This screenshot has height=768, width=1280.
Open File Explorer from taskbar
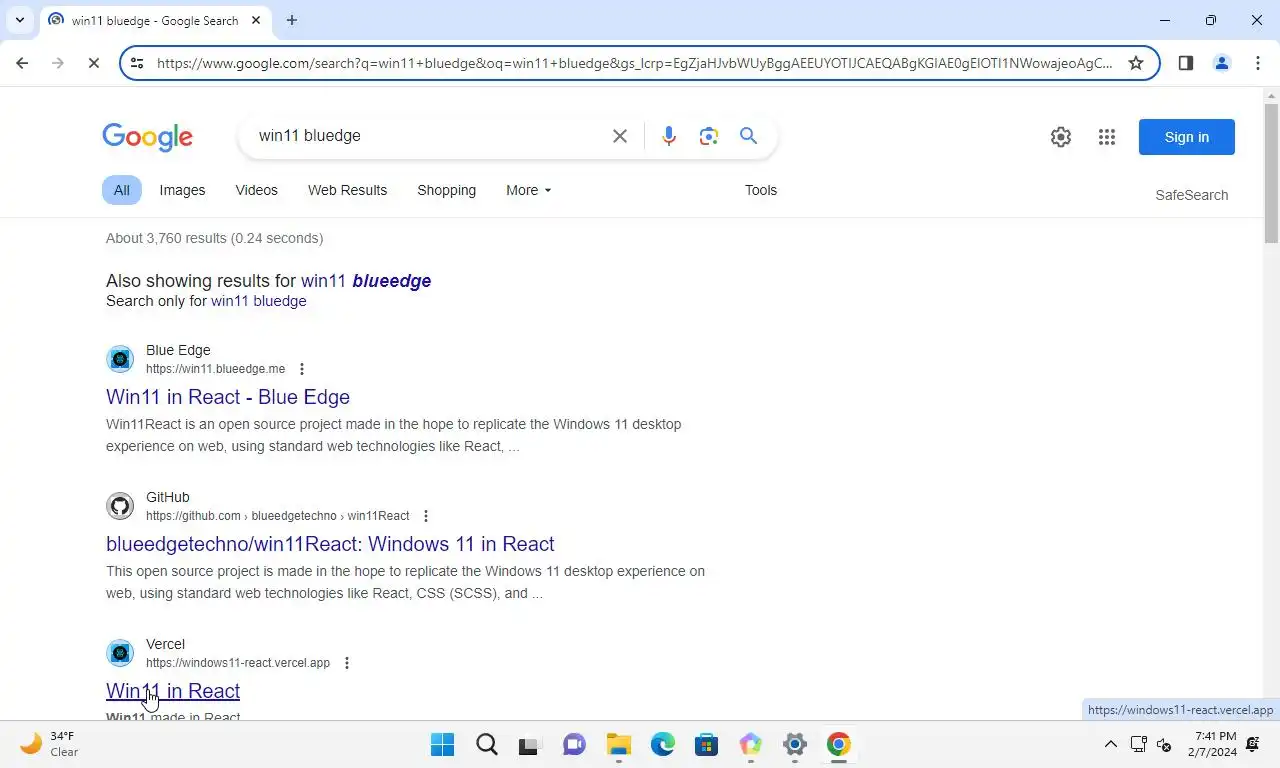pyautogui.click(x=619, y=744)
